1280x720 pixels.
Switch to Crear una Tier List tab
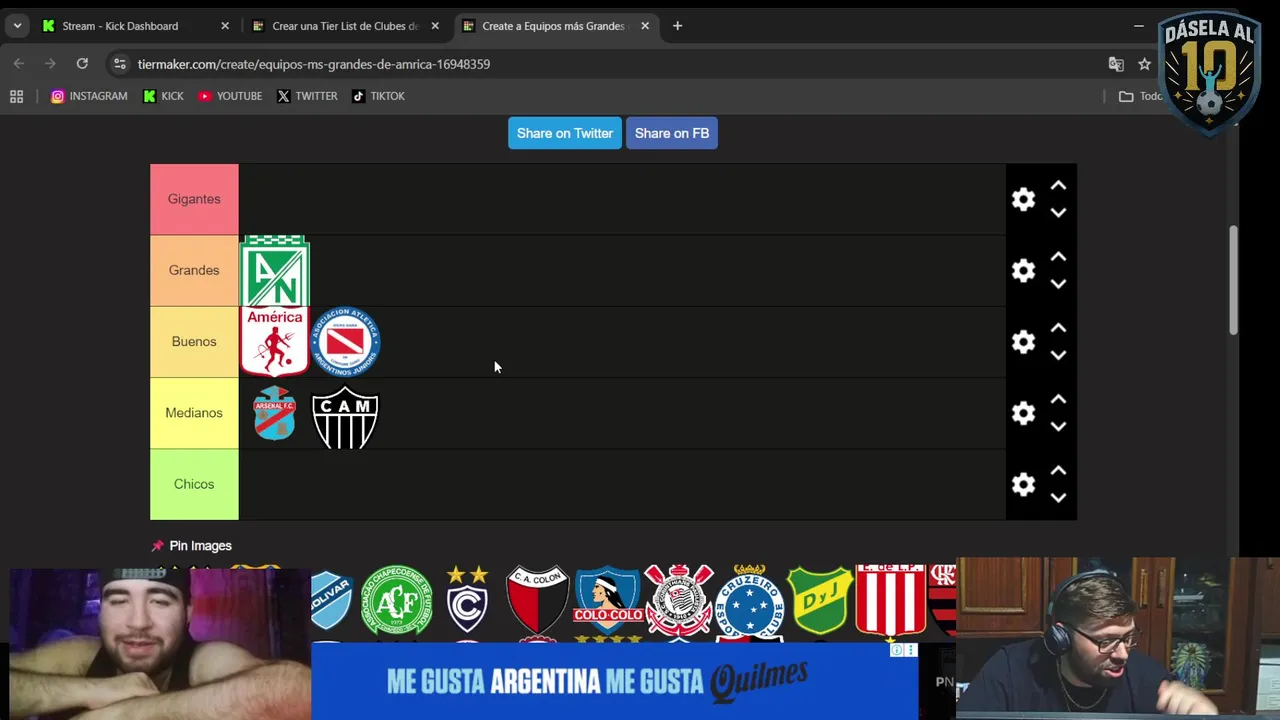click(345, 26)
